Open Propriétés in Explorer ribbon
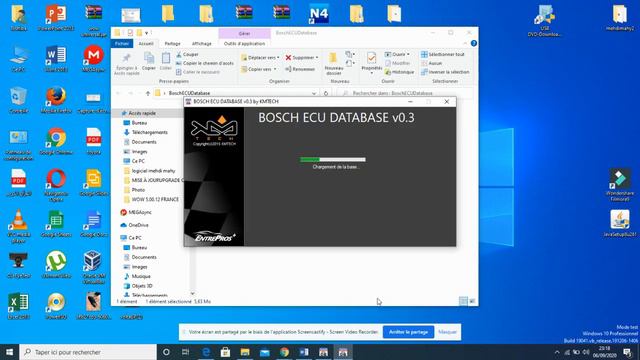 tap(371, 62)
